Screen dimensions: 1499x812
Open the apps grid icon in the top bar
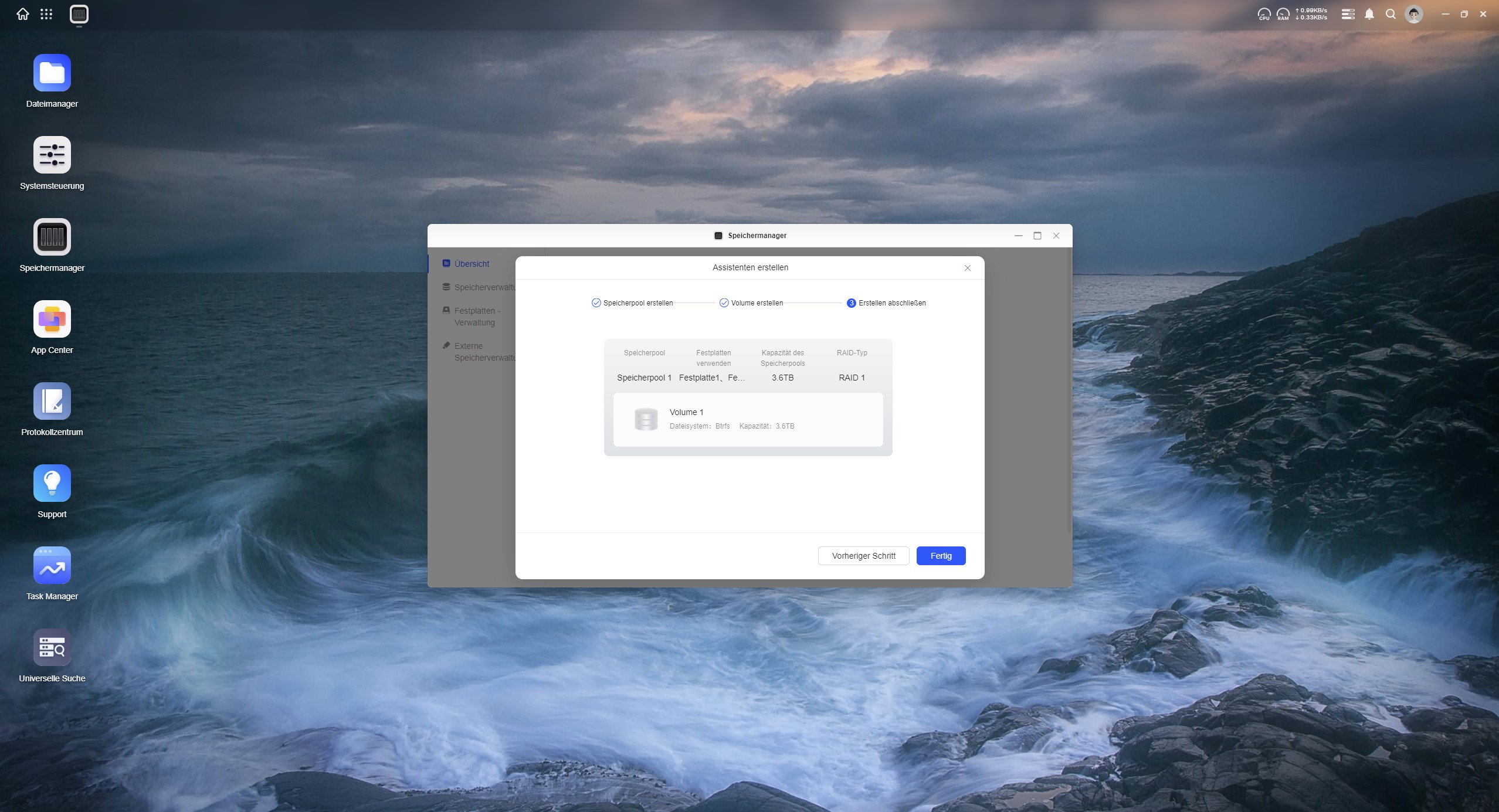point(46,14)
